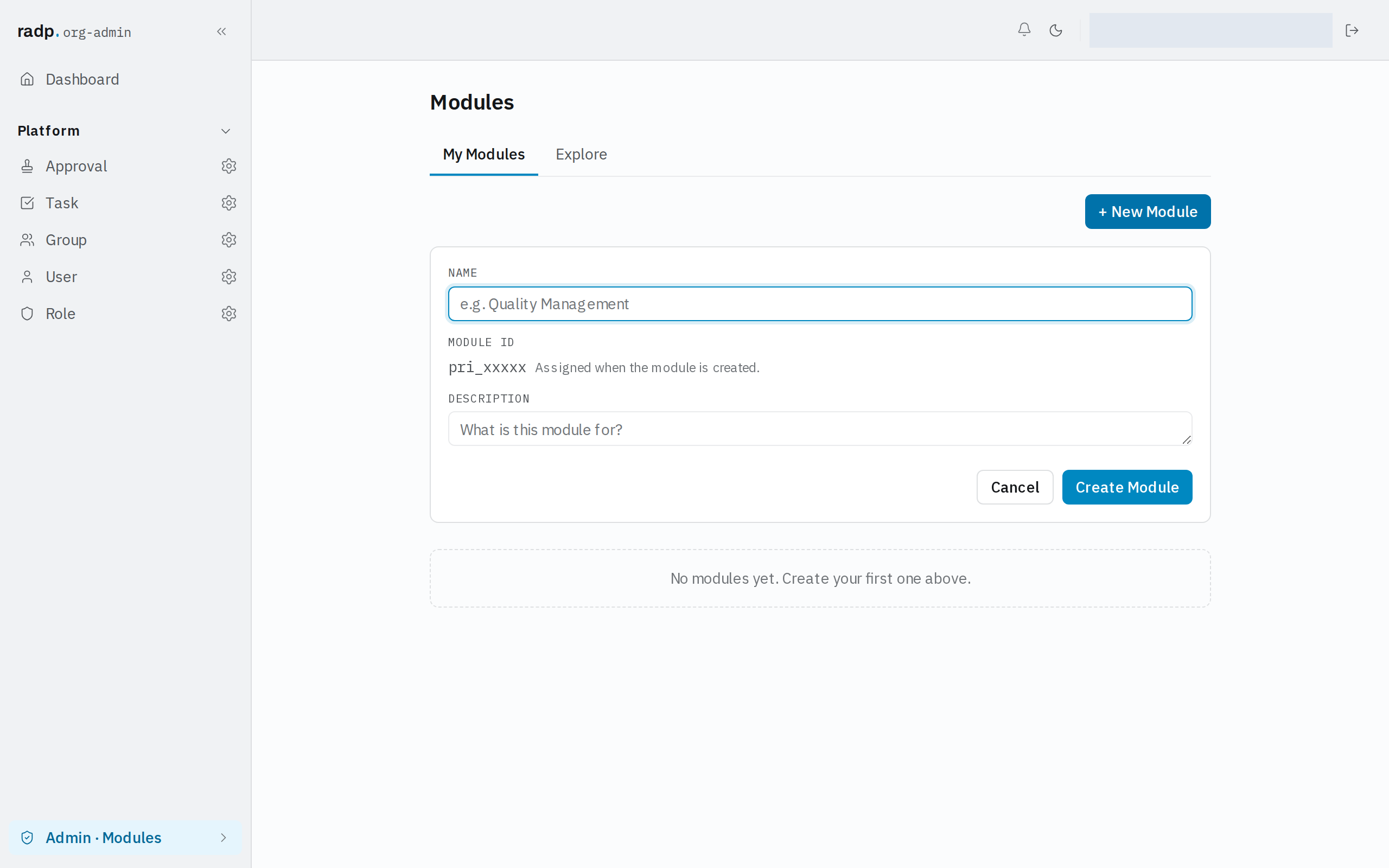The height and width of the screenshot is (868, 1389).
Task: Open Group settings gear icon
Action: coord(229,240)
